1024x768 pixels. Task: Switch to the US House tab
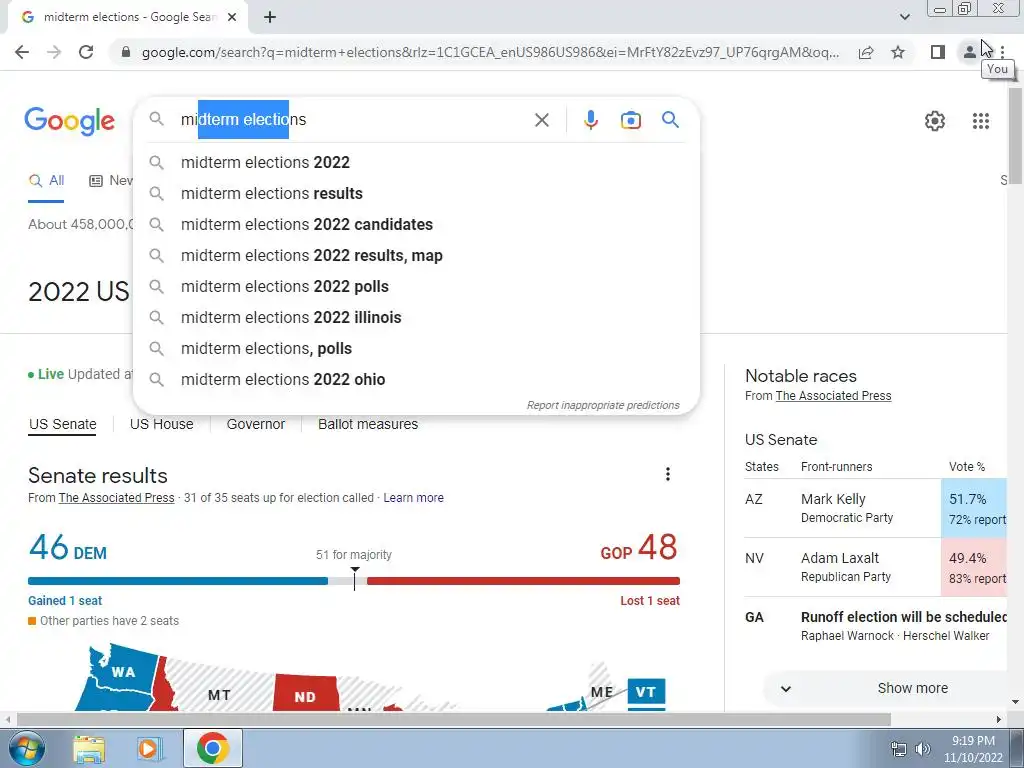tap(161, 424)
